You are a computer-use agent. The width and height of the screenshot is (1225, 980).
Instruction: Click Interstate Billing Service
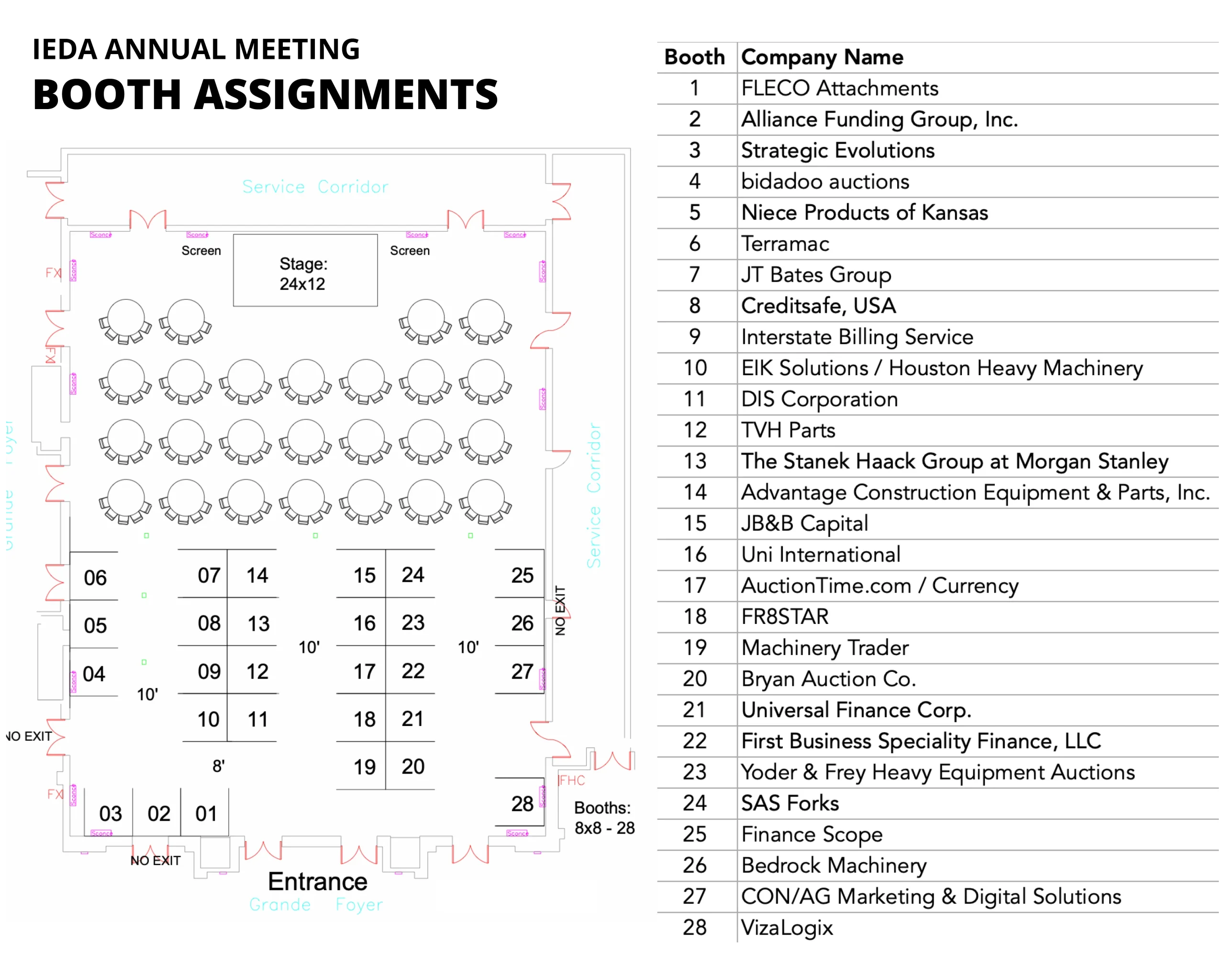point(857,337)
